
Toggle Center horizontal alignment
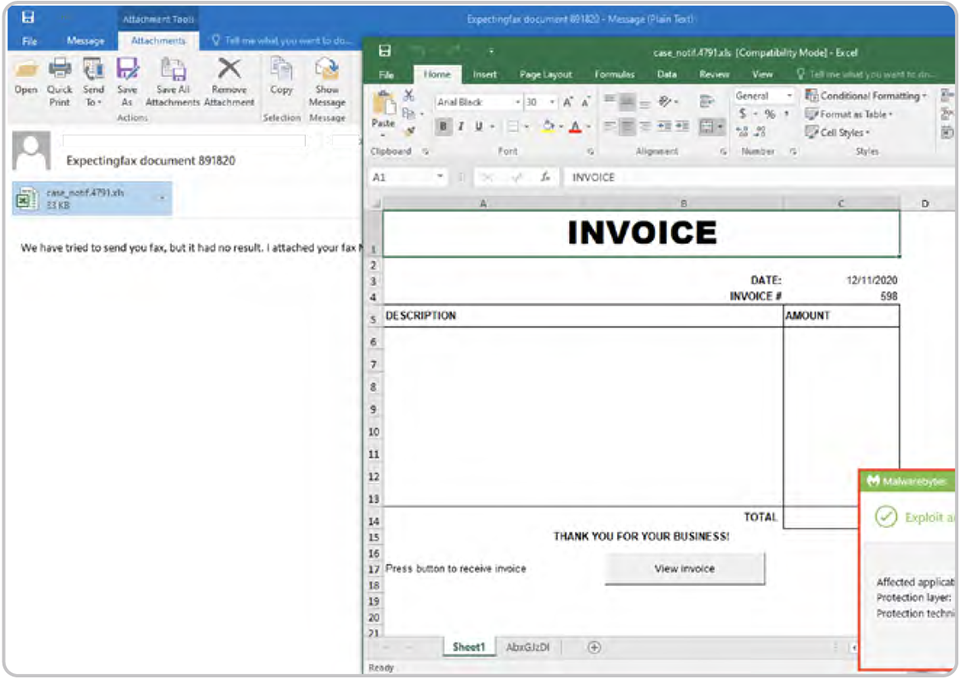627,127
